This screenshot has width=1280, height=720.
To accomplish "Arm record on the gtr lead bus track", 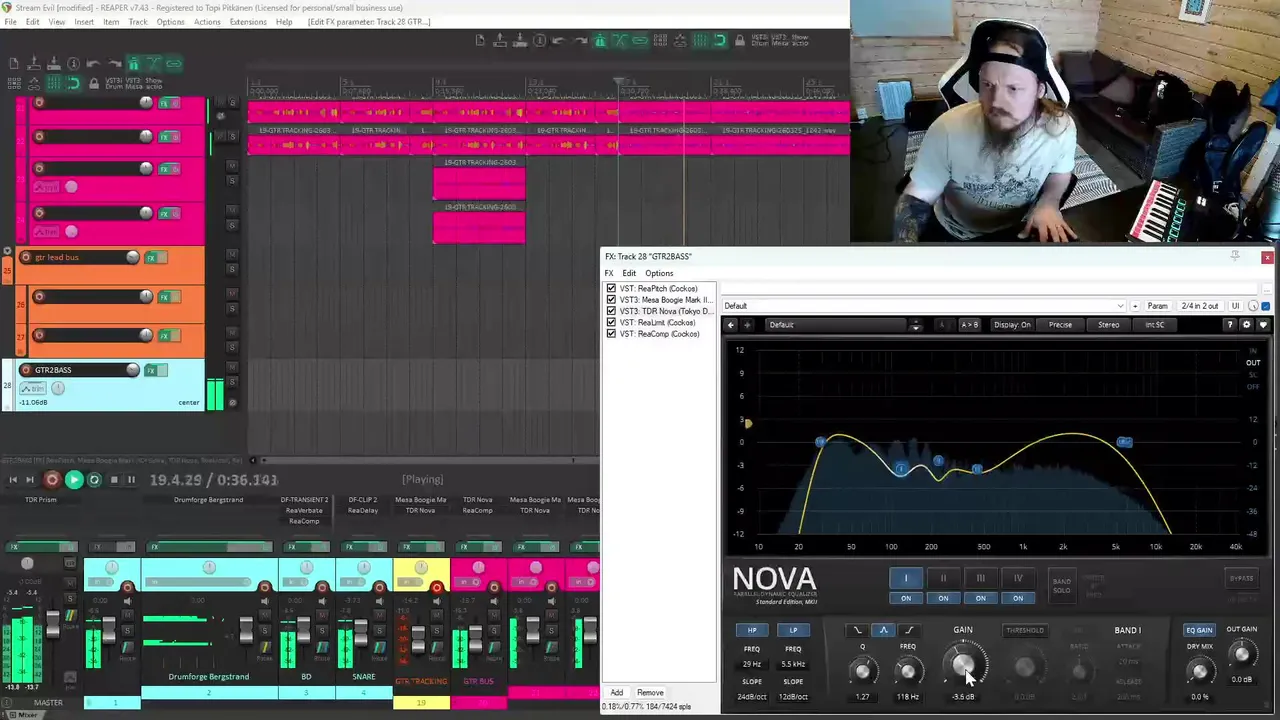I will point(26,257).
